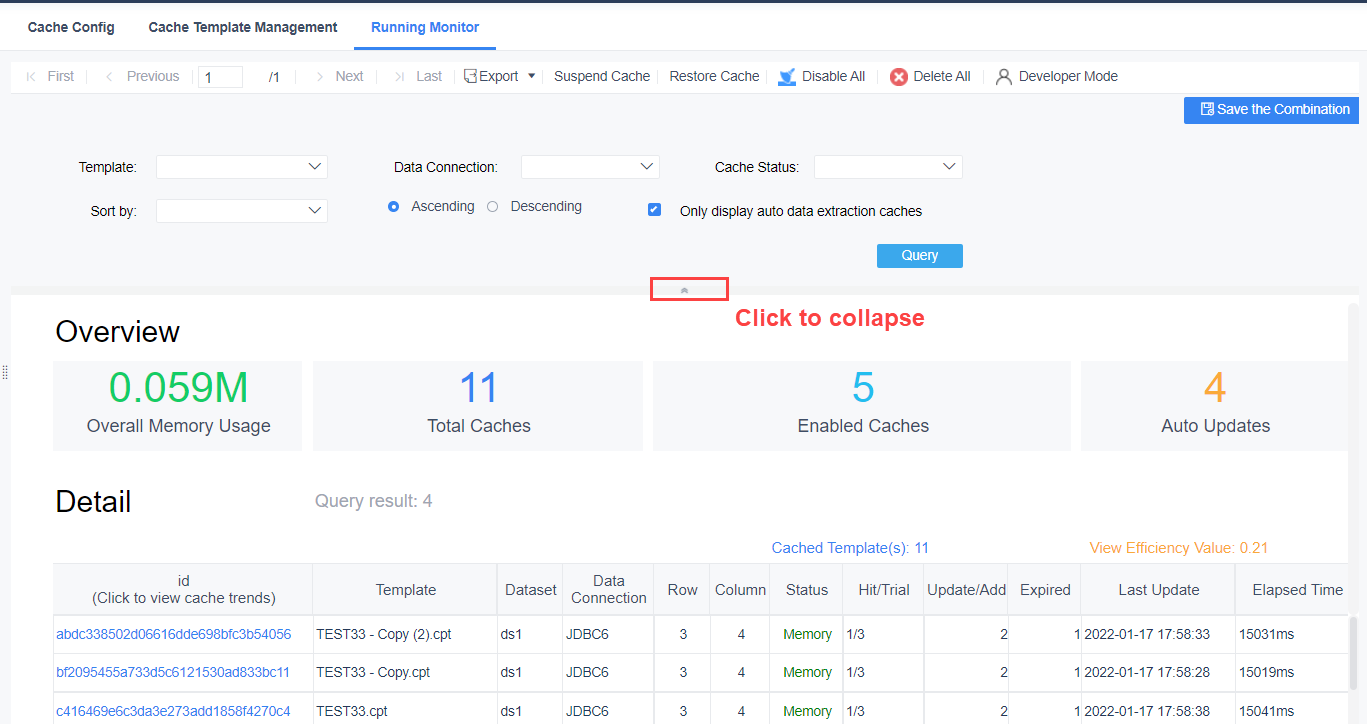Click the Status column header
1367x724 pixels.
tap(807, 590)
